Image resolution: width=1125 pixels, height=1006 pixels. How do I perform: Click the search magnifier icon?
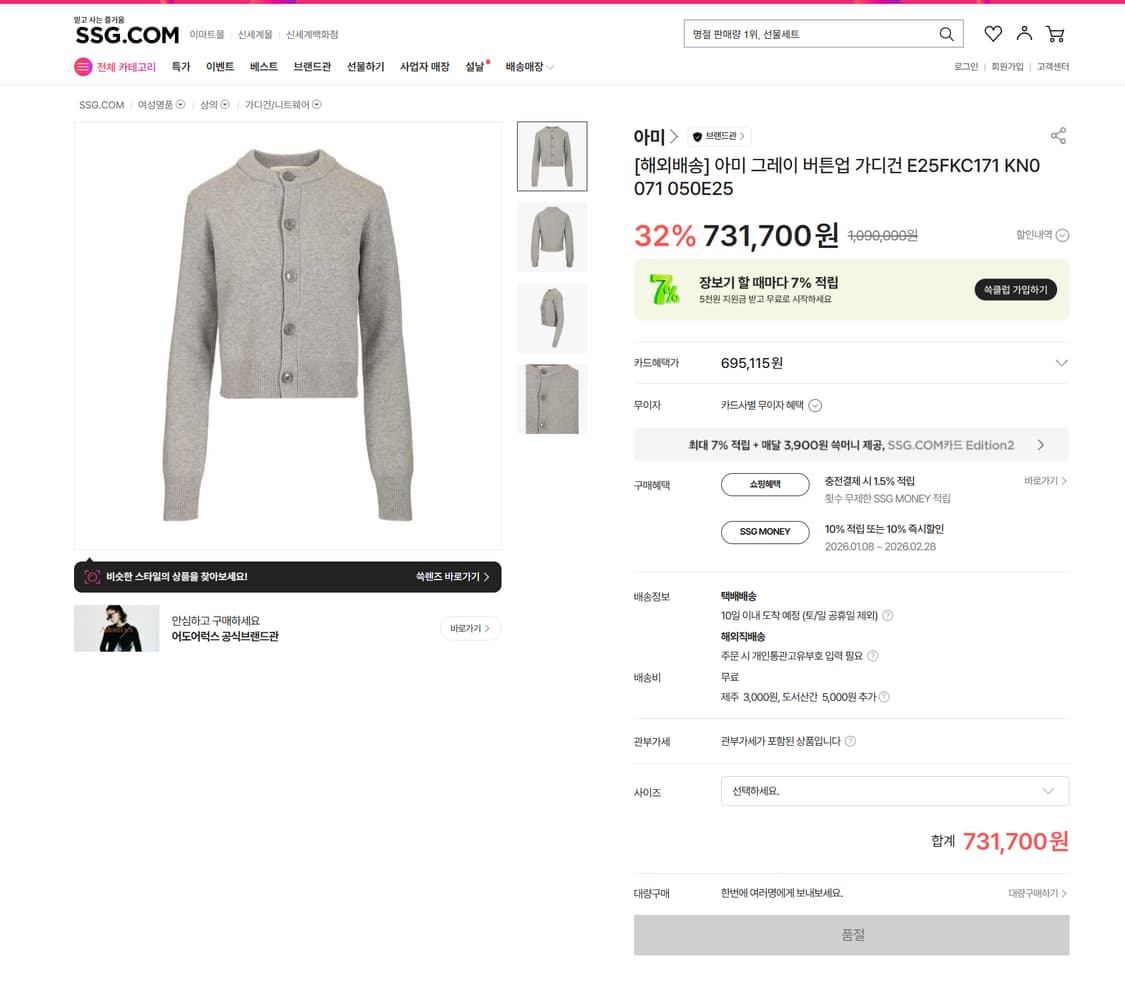point(946,34)
